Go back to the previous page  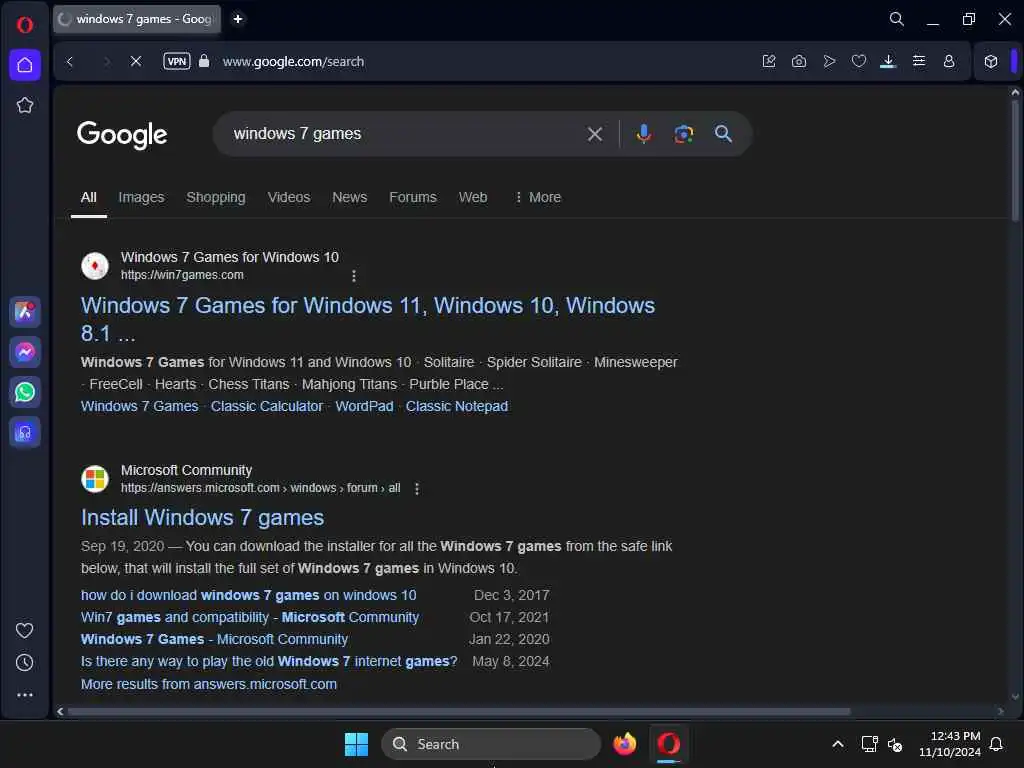coord(70,61)
